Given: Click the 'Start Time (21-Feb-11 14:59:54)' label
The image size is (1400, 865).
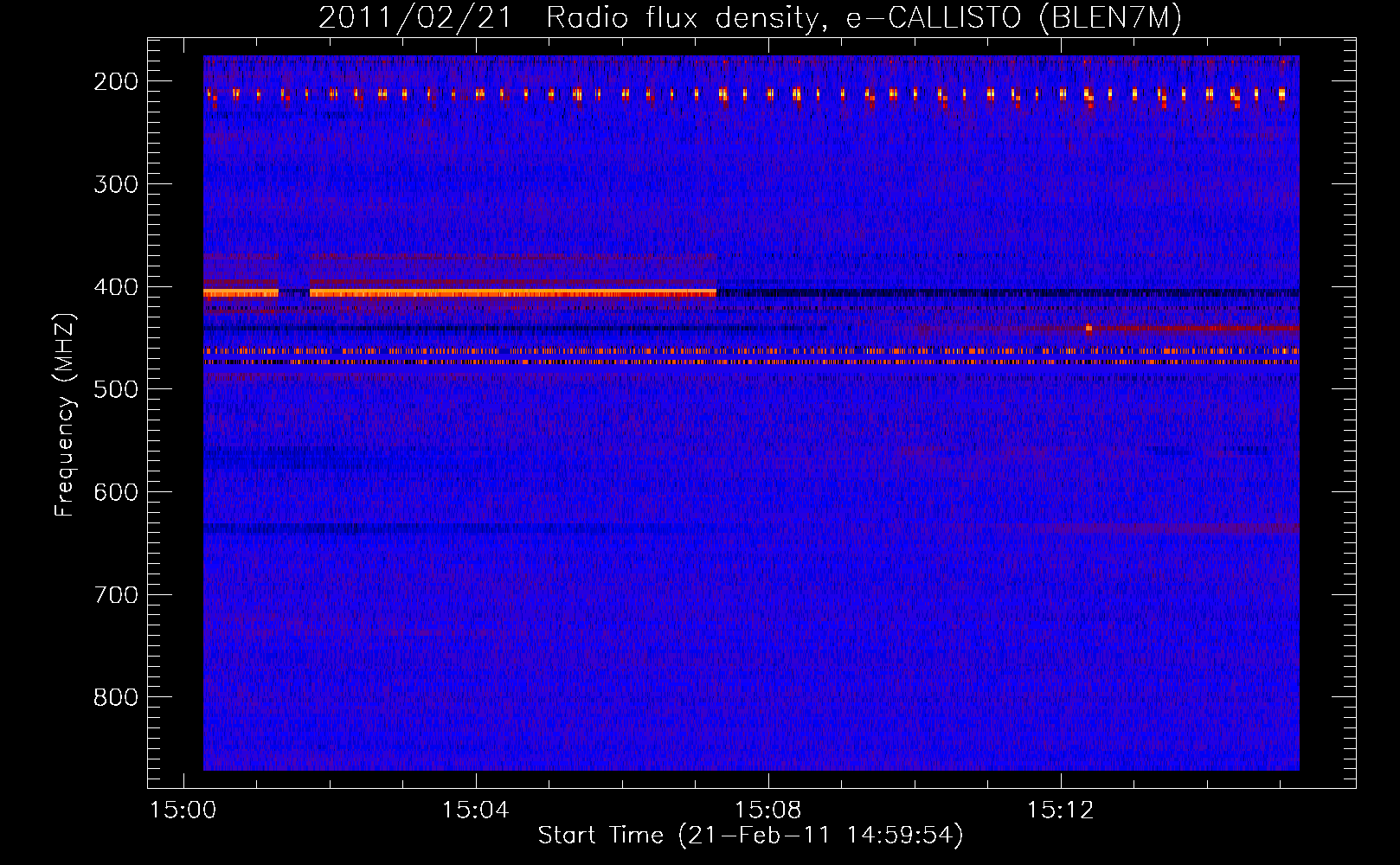Looking at the screenshot, I should click(750, 836).
